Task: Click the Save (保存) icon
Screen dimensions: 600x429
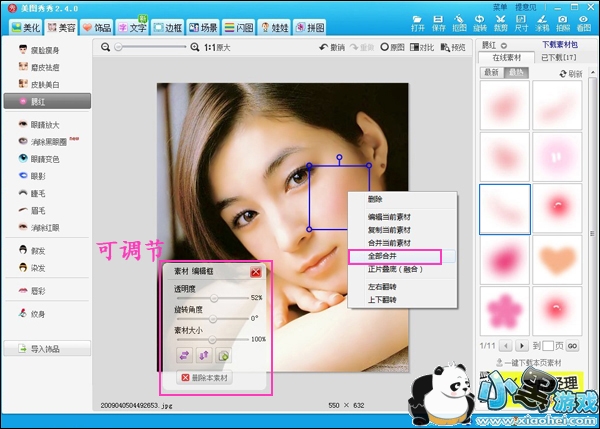Action: point(440,21)
